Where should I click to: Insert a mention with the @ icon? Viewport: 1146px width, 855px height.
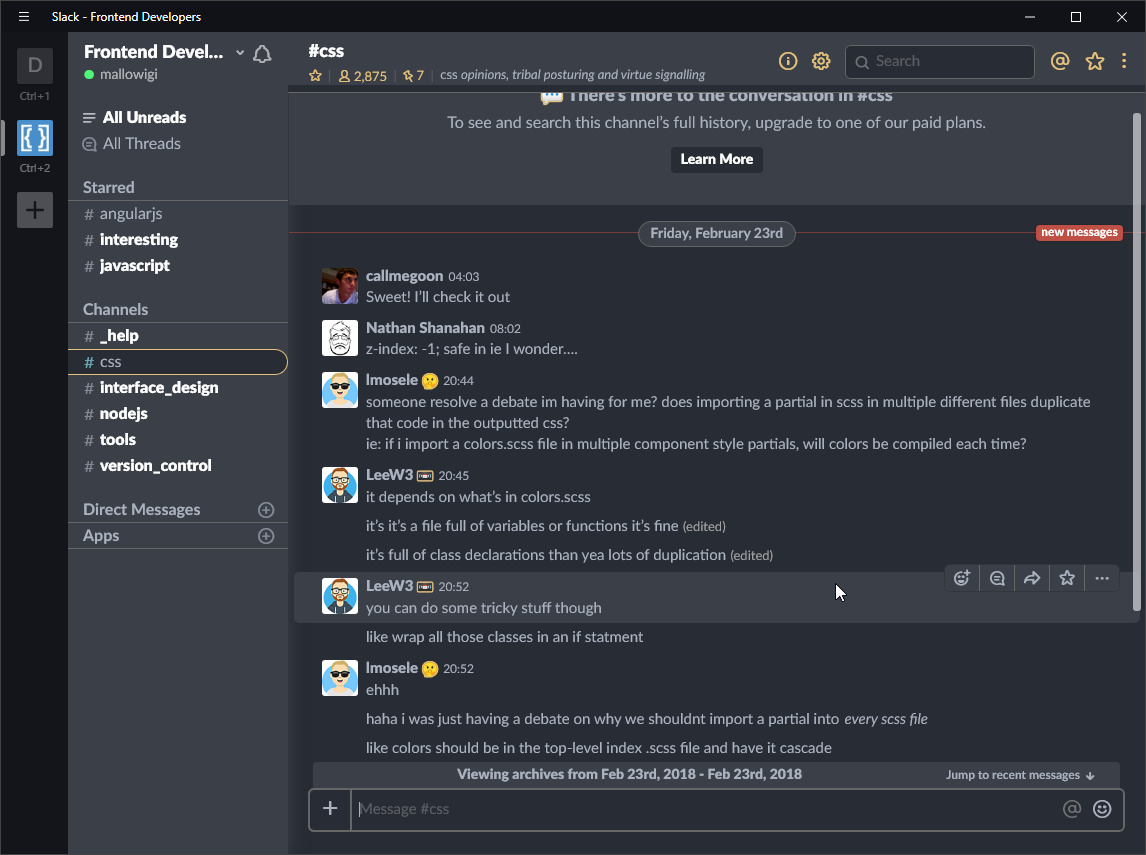coord(1071,809)
